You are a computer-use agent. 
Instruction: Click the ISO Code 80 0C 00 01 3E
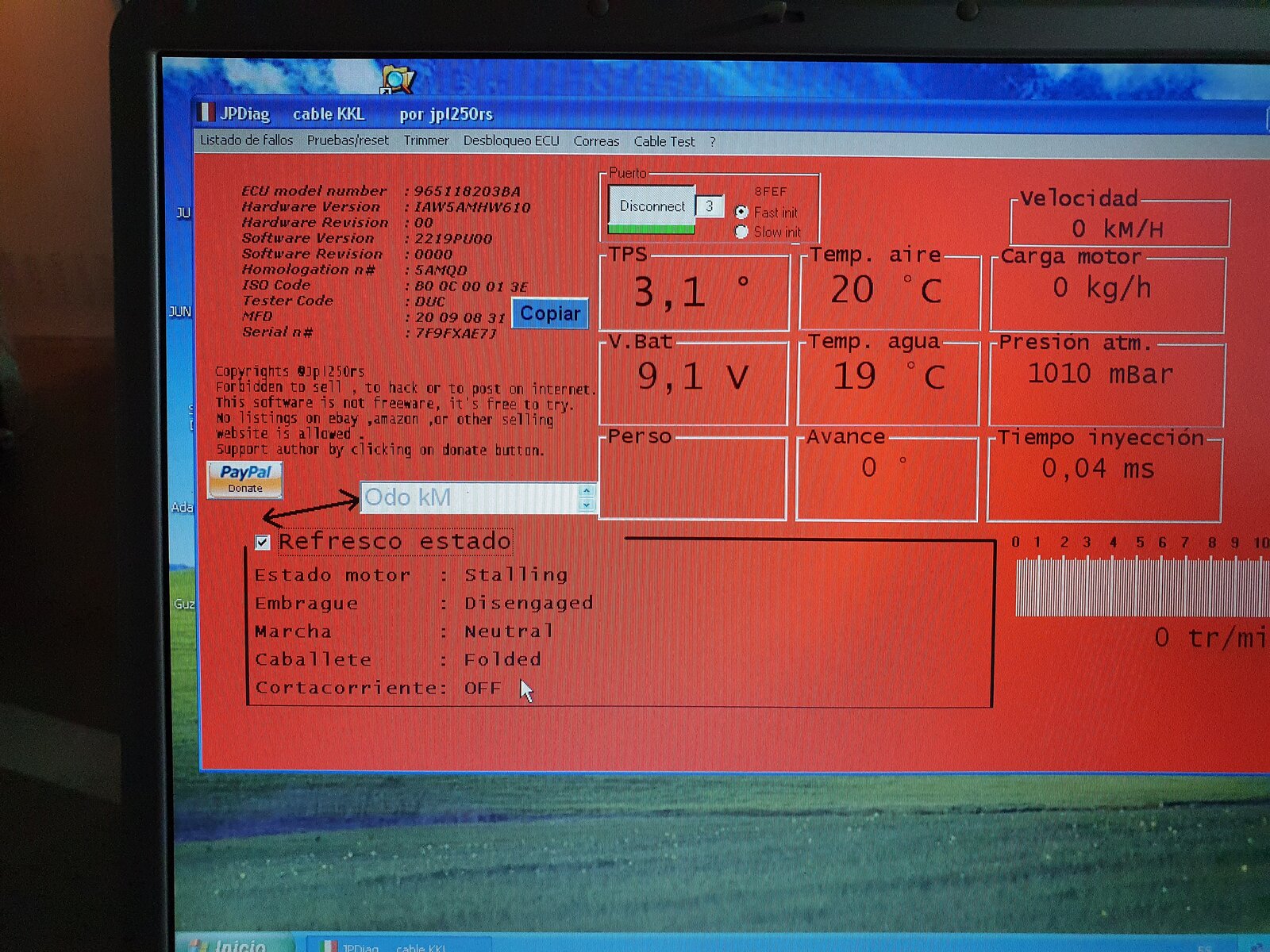click(x=471, y=286)
